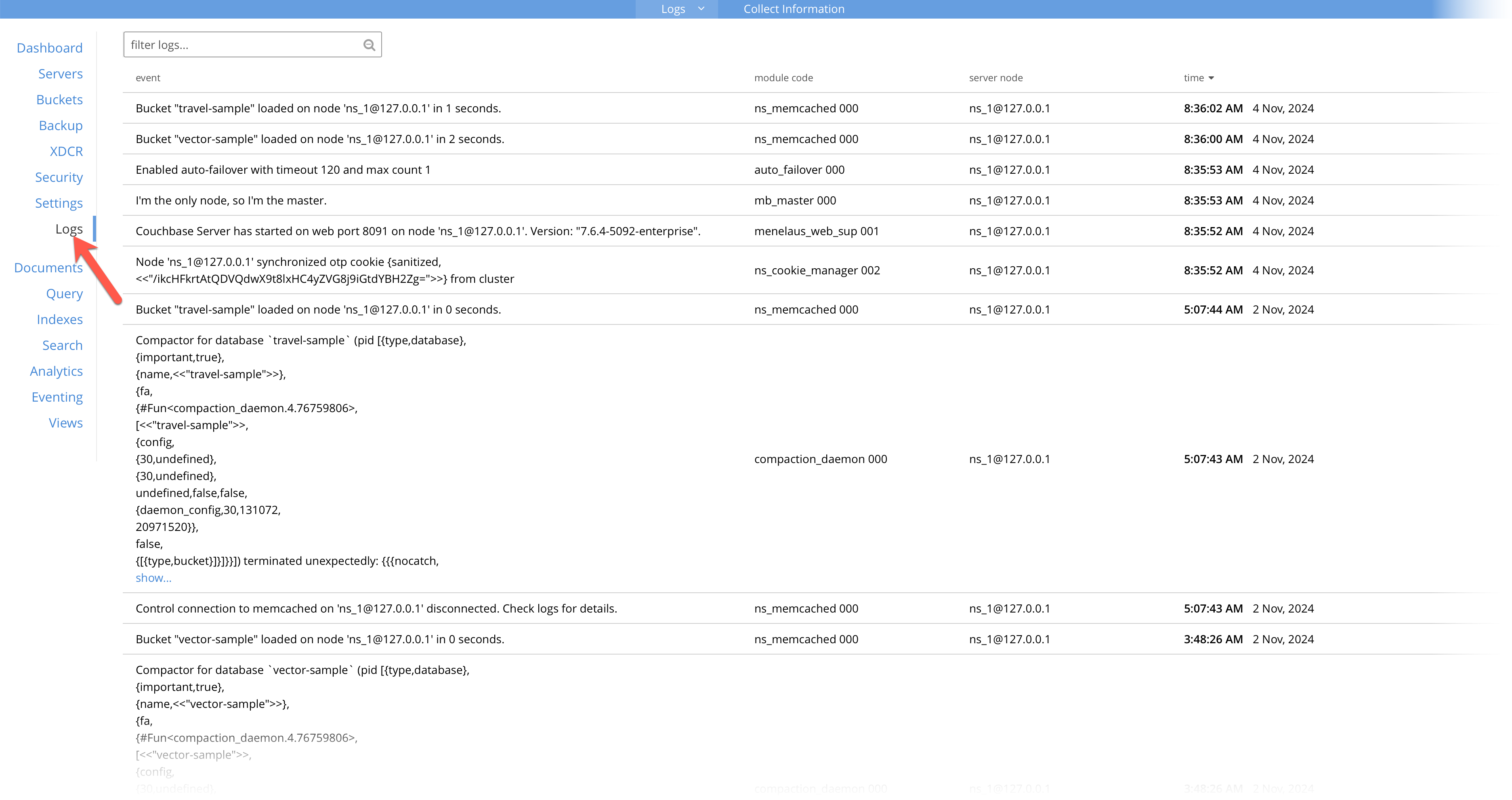1512x800 pixels.
Task: Go to Security settings
Action: click(59, 177)
